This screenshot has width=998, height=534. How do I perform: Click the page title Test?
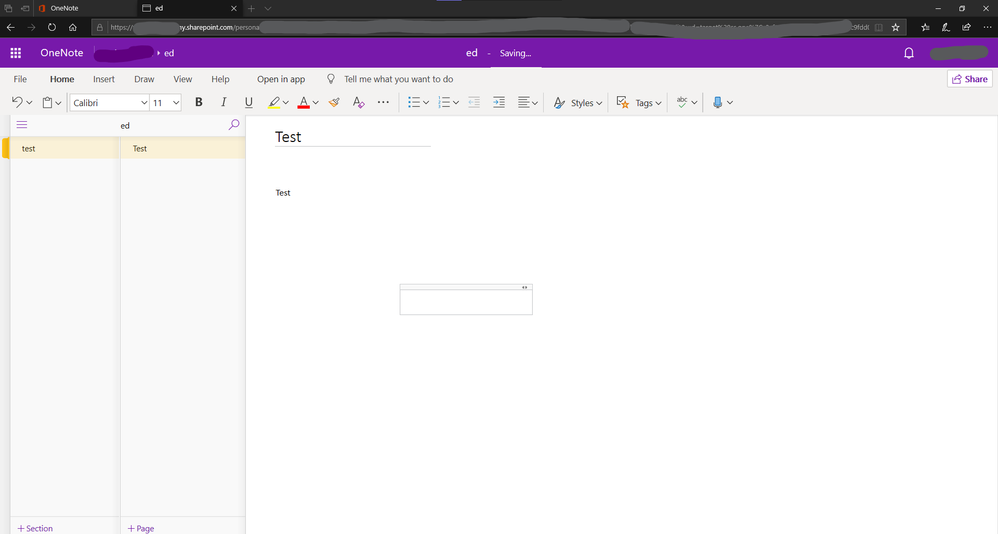[x=288, y=137]
